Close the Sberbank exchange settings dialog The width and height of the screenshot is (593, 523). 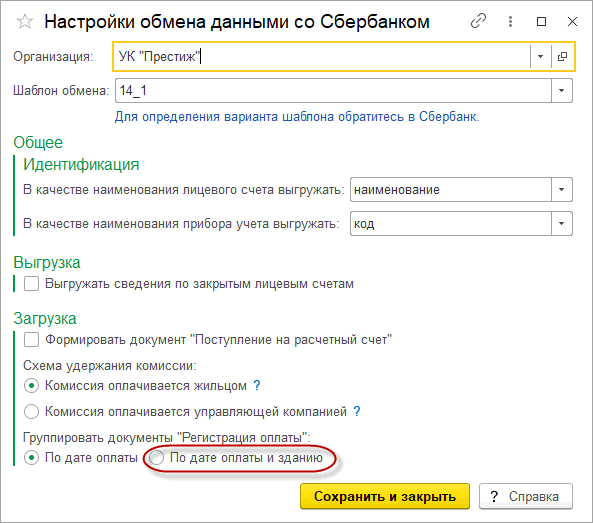[x=572, y=22]
